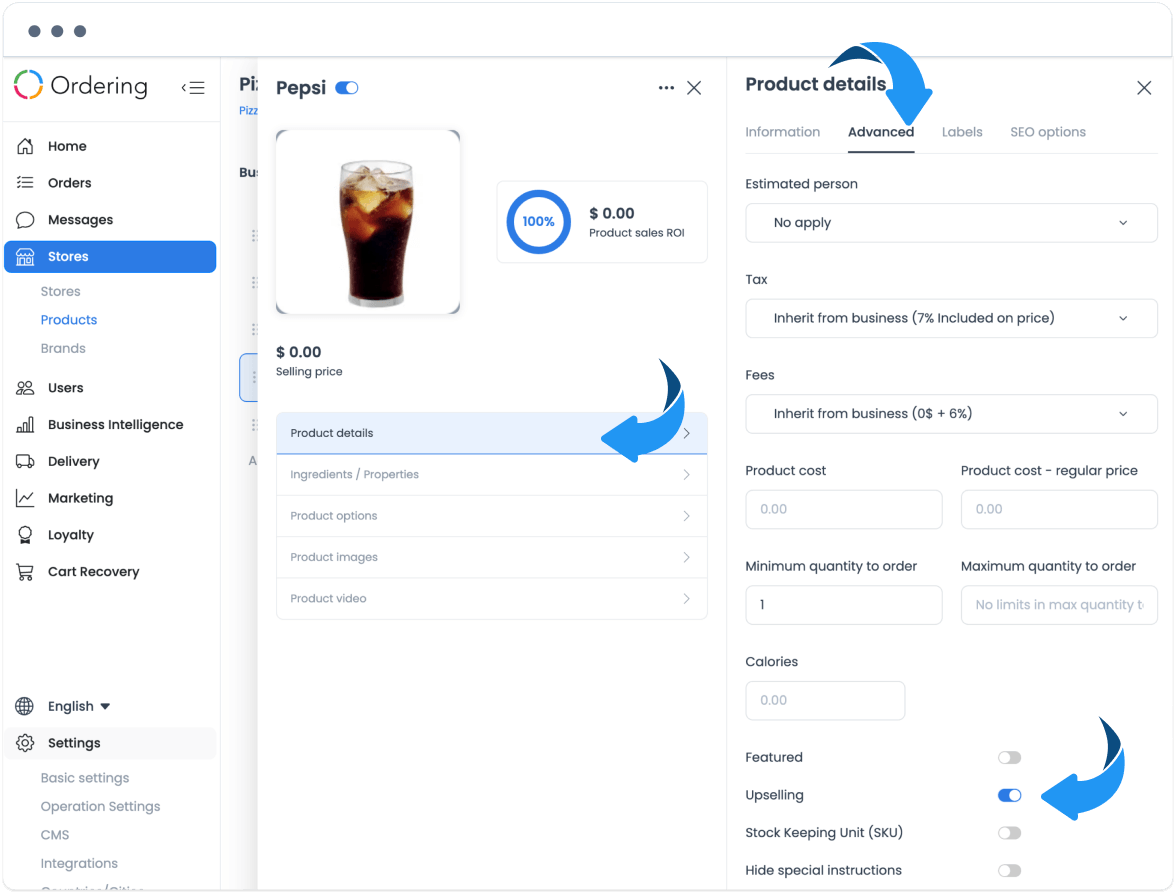Viewport: 1176px width, 895px height.
Task: Click the Stores storefront icon
Action: point(25,257)
